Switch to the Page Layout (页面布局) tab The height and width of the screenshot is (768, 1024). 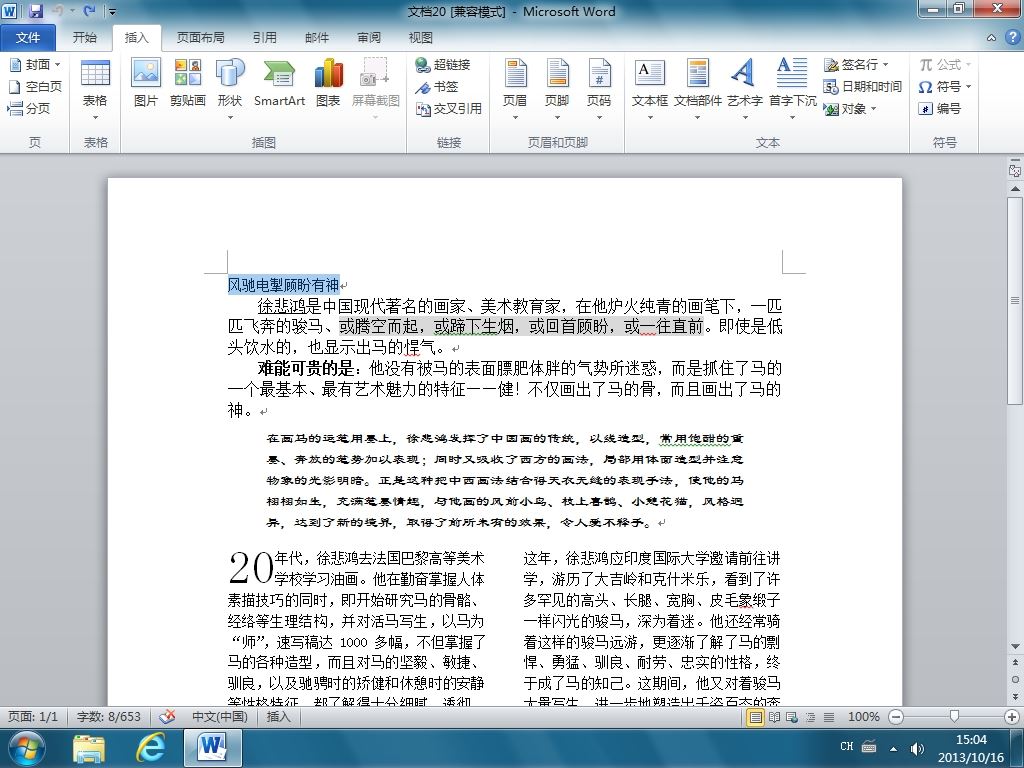point(200,38)
